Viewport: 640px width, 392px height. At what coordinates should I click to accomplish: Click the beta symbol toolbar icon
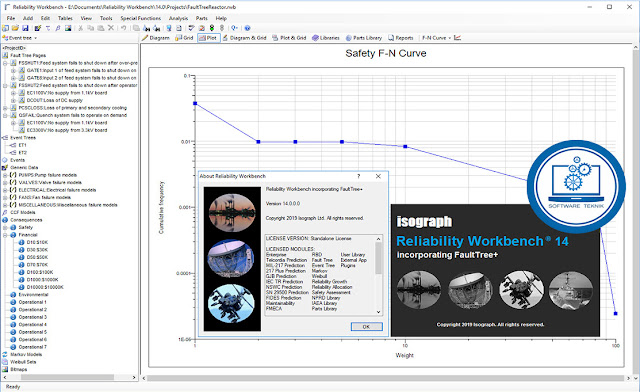(58, 28)
